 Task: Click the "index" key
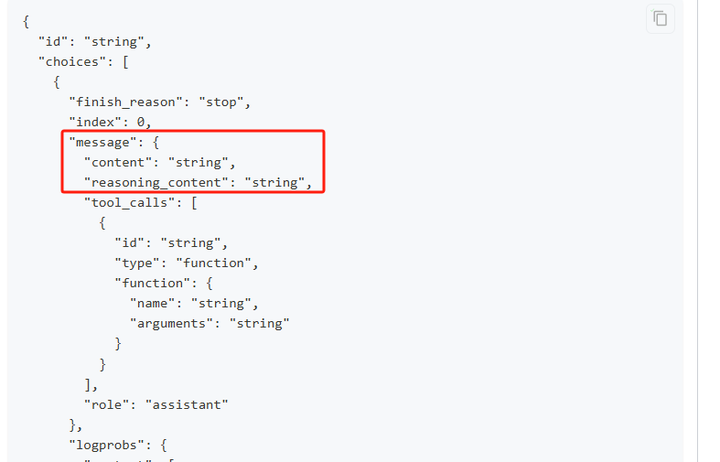pos(95,121)
